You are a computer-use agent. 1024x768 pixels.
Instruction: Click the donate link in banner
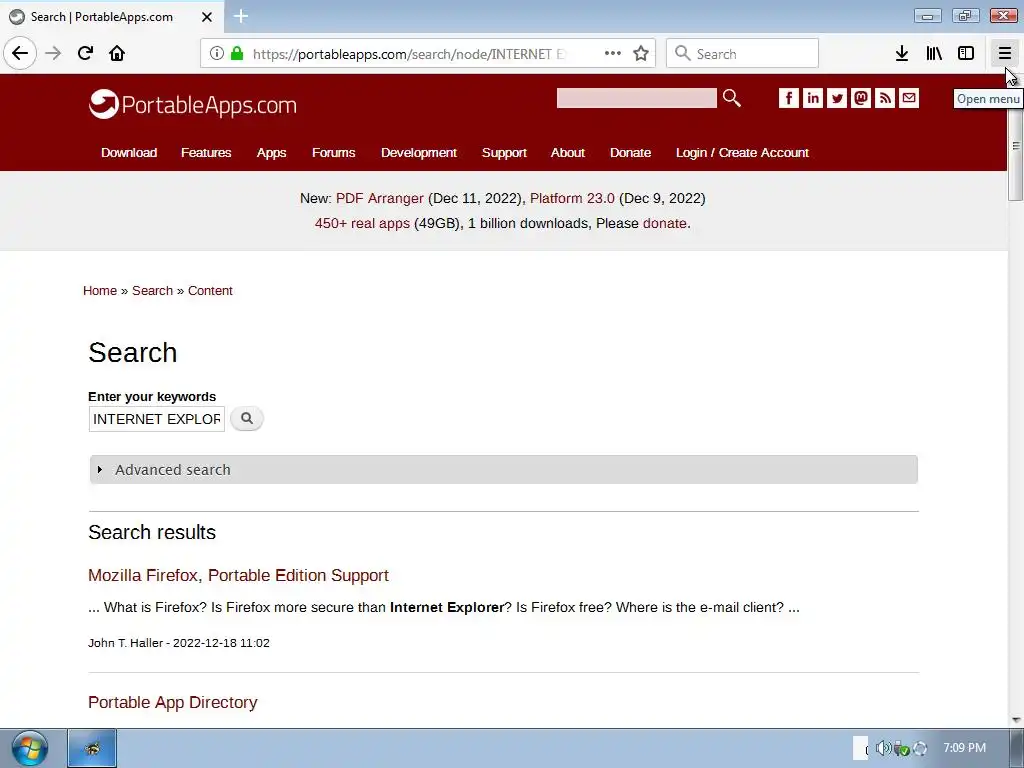pos(665,223)
